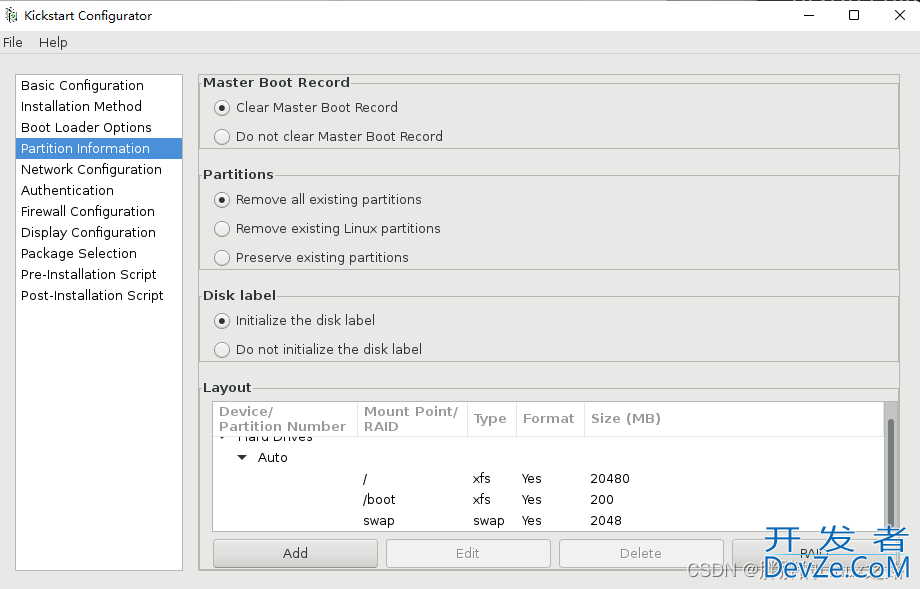Viewport: 920px width, 589px height.
Task: Select Remove all existing partitions
Action: pyautogui.click(x=222, y=200)
